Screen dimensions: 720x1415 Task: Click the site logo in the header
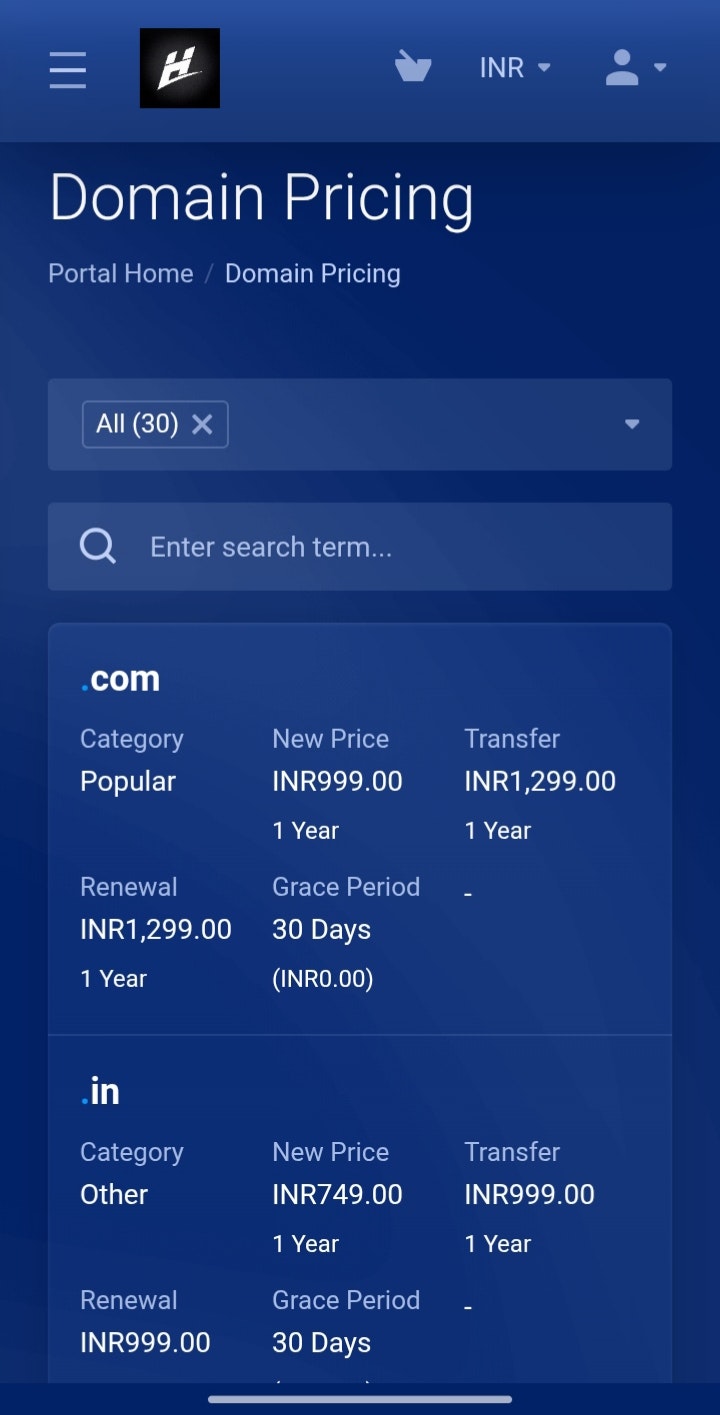coord(180,68)
